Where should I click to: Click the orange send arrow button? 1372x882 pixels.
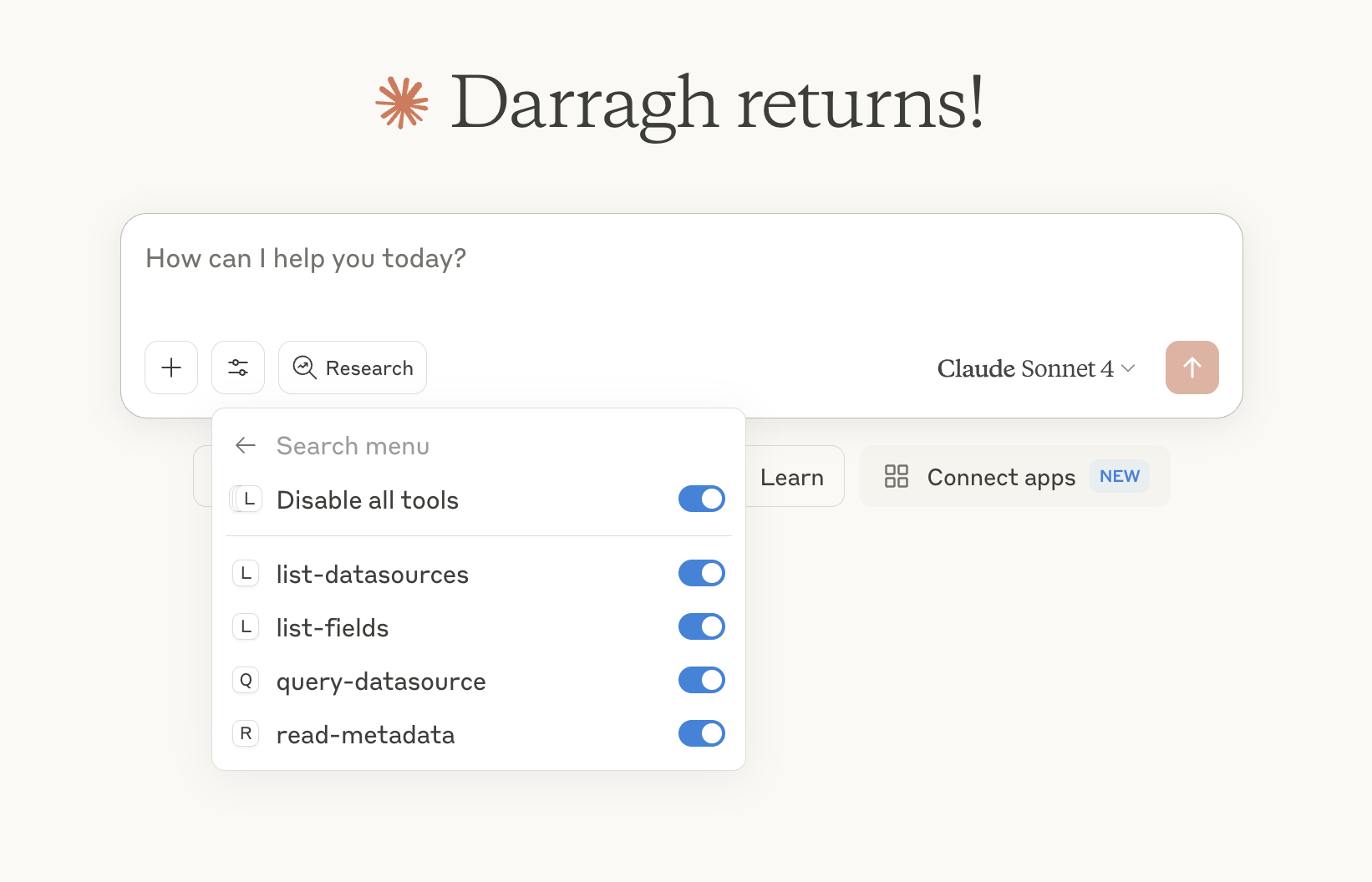tap(1192, 367)
